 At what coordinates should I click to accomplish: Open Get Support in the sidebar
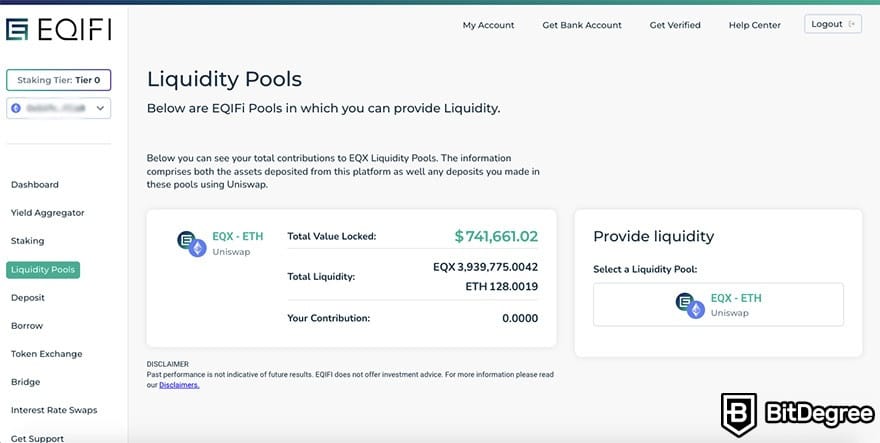[37, 438]
